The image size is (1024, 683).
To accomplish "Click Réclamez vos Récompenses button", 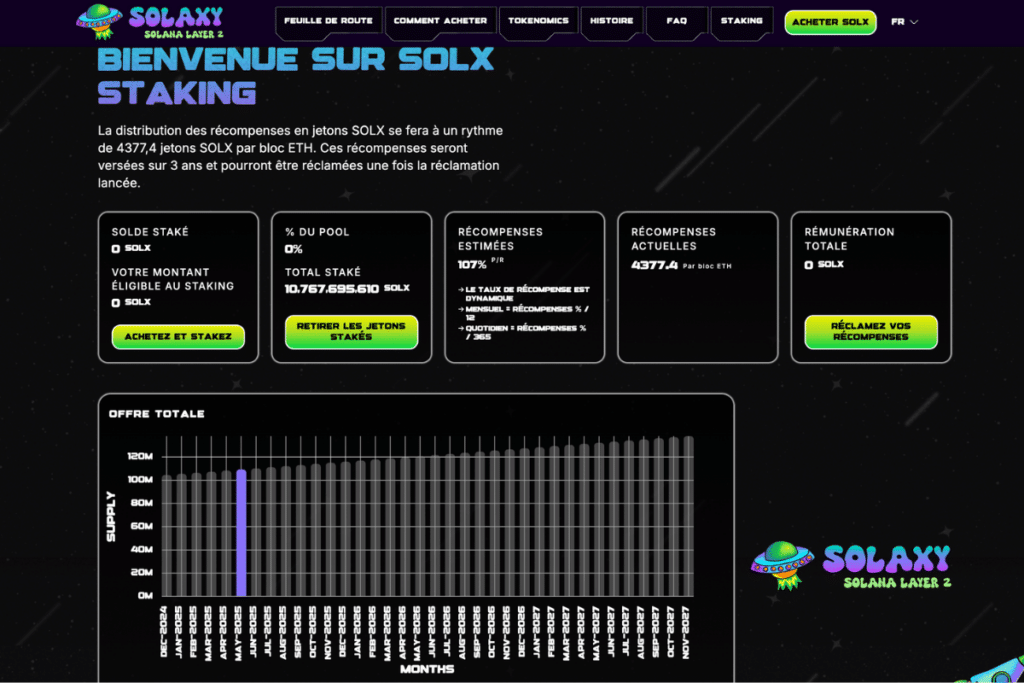I will click(x=871, y=332).
